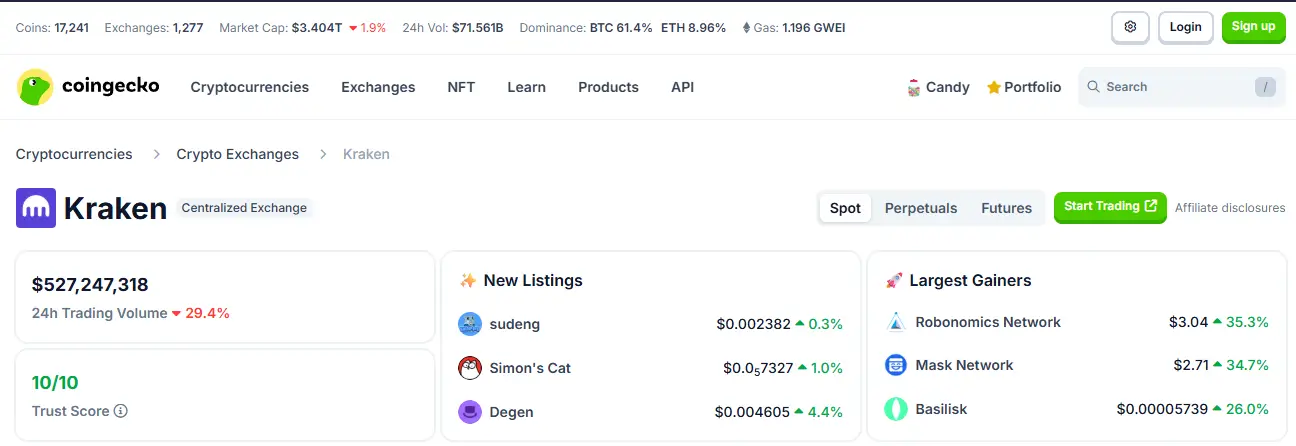This screenshot has height=446, width=1296.
Task: Click the CoinGecko logo
Action: (88, 87)
